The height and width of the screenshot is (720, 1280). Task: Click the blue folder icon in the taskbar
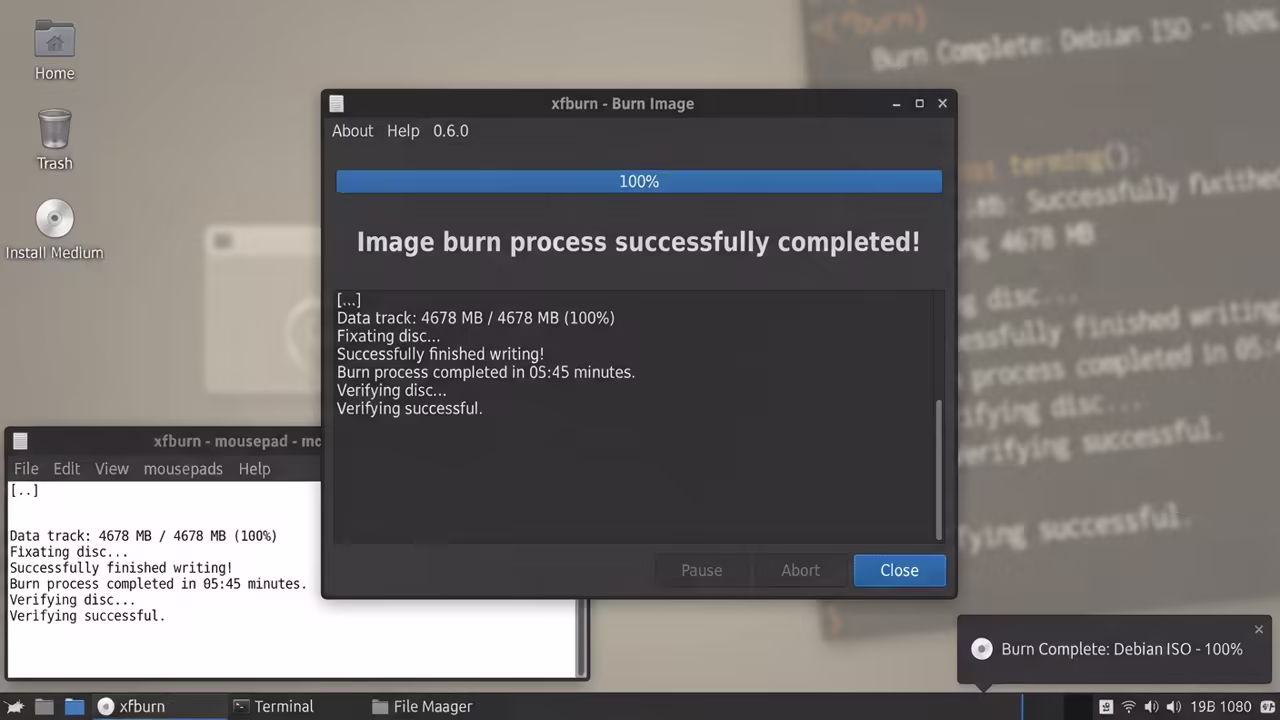click(75, 707)
